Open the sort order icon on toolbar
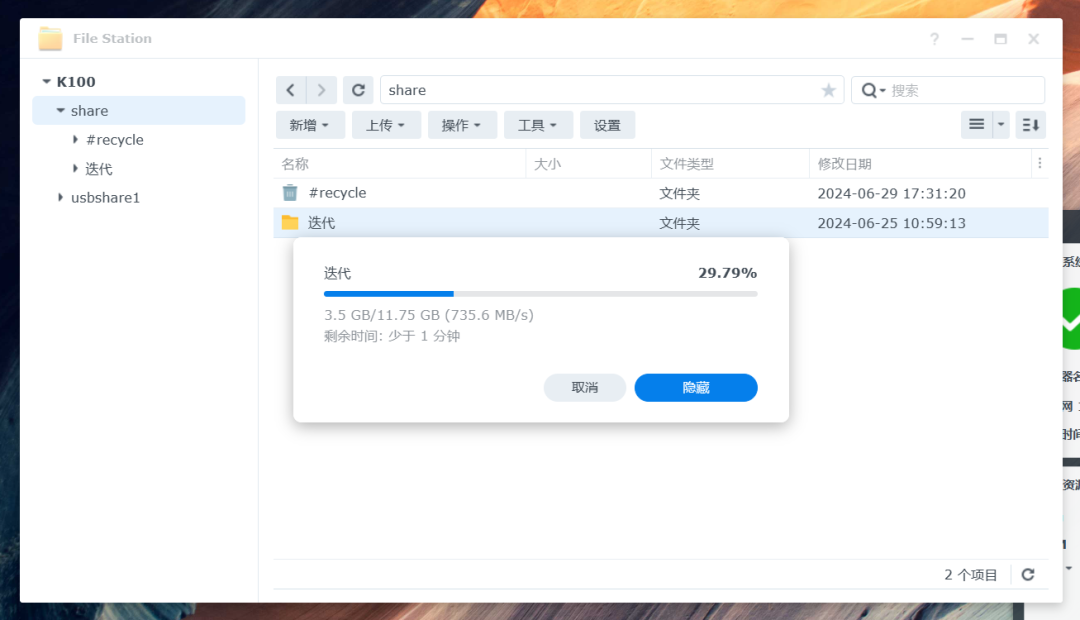The width and height of the screenshot is (1080, 620). point(1031,124)
